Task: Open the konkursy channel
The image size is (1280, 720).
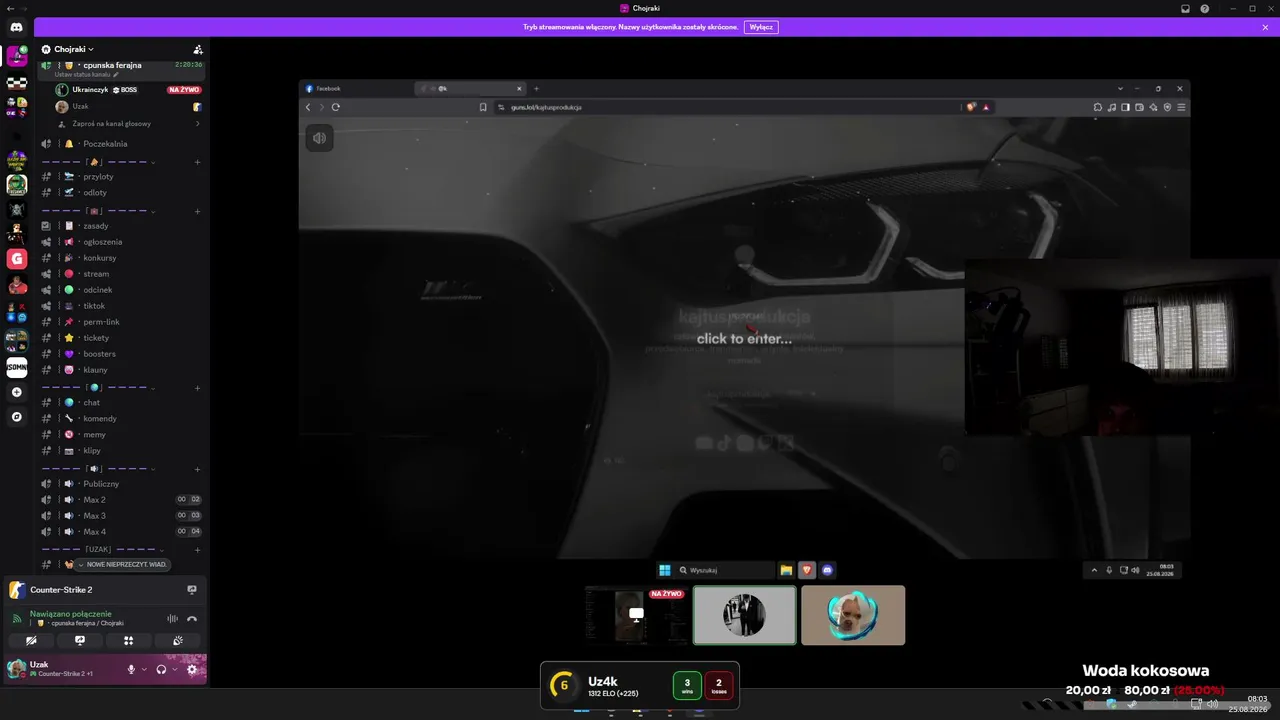Action: click(x=122, y=258)
